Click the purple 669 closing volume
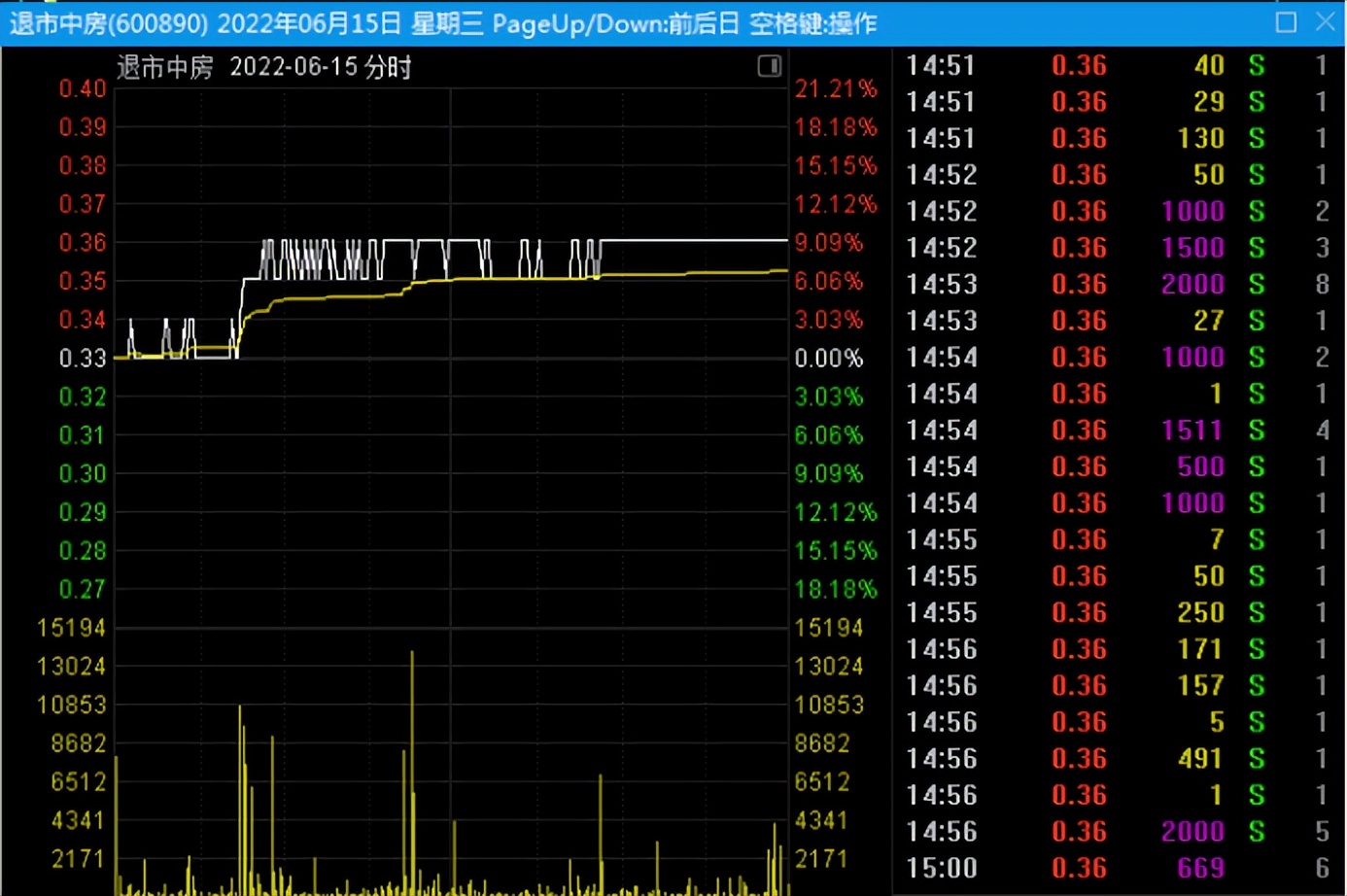Image resolution: width=1347 pixels, height=896 pixels. coord(1201,868)
